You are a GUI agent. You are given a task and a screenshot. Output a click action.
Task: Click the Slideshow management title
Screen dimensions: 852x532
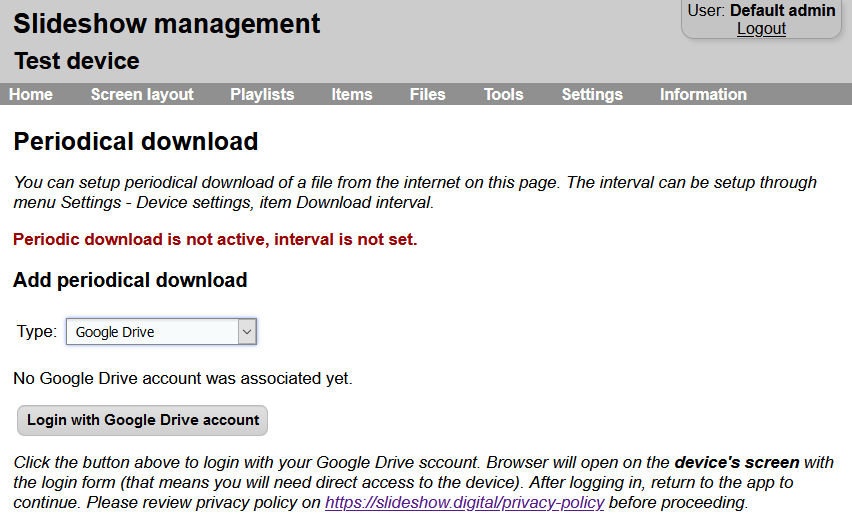(x=167, y=24)
